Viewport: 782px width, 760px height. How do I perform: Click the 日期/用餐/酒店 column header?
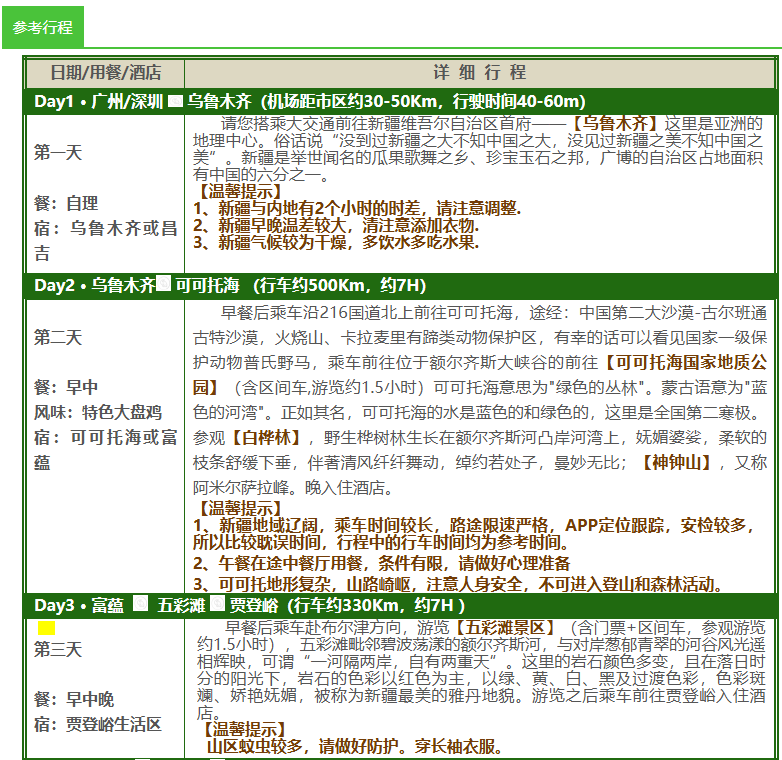pyautogui.click(x=106, y=73)
